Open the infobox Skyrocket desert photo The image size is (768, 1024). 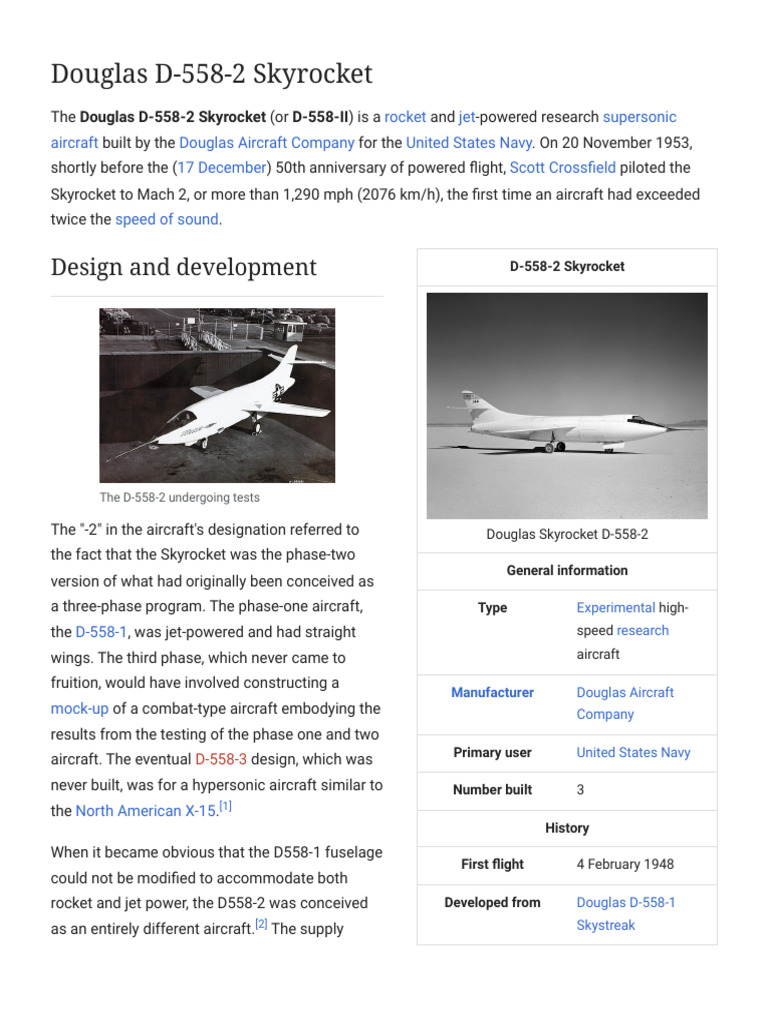pos(567,406)
